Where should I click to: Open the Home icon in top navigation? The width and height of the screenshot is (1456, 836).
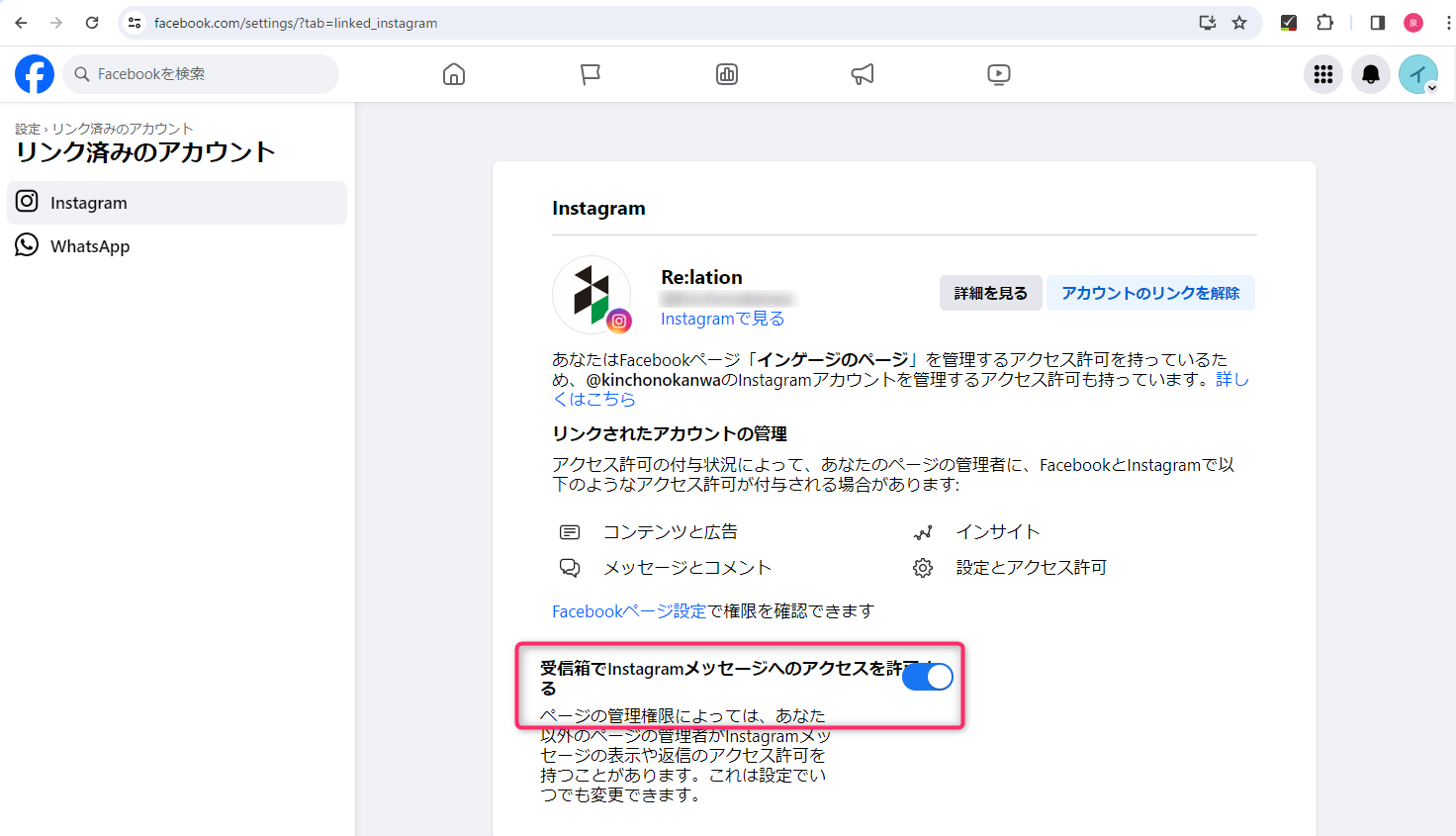454,74
